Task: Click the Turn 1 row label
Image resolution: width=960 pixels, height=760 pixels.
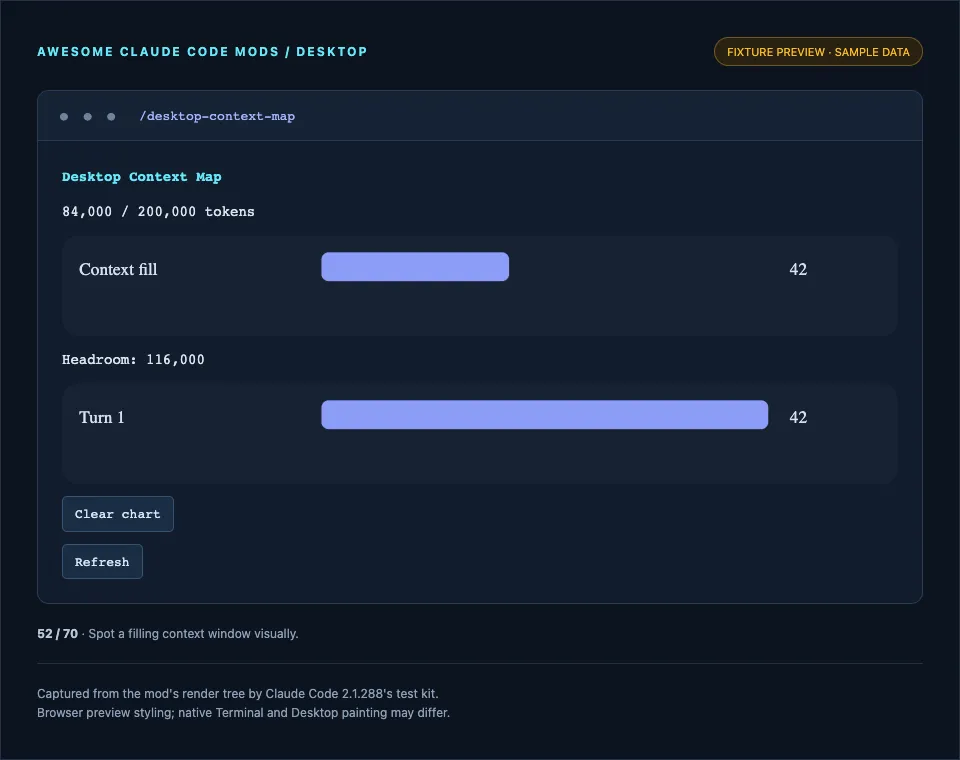Action: tap(102, 418)
